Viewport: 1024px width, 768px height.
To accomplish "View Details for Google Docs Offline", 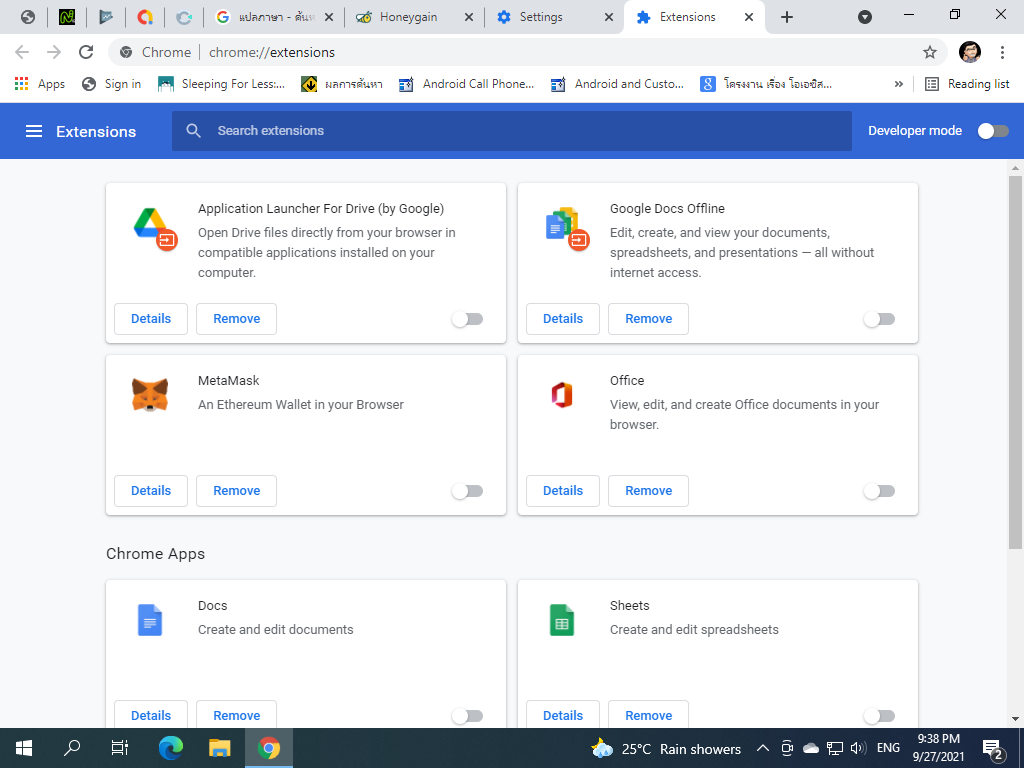I will pyautogui.click(x=563, y=319).
